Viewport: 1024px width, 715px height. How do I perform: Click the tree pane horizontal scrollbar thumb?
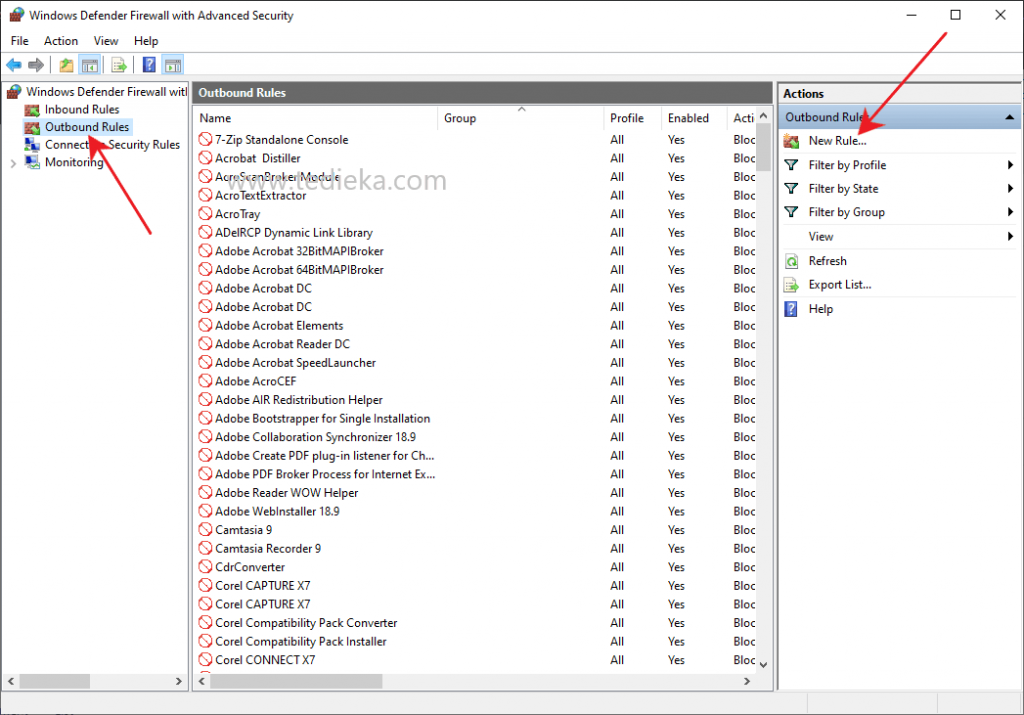(55, 681)
